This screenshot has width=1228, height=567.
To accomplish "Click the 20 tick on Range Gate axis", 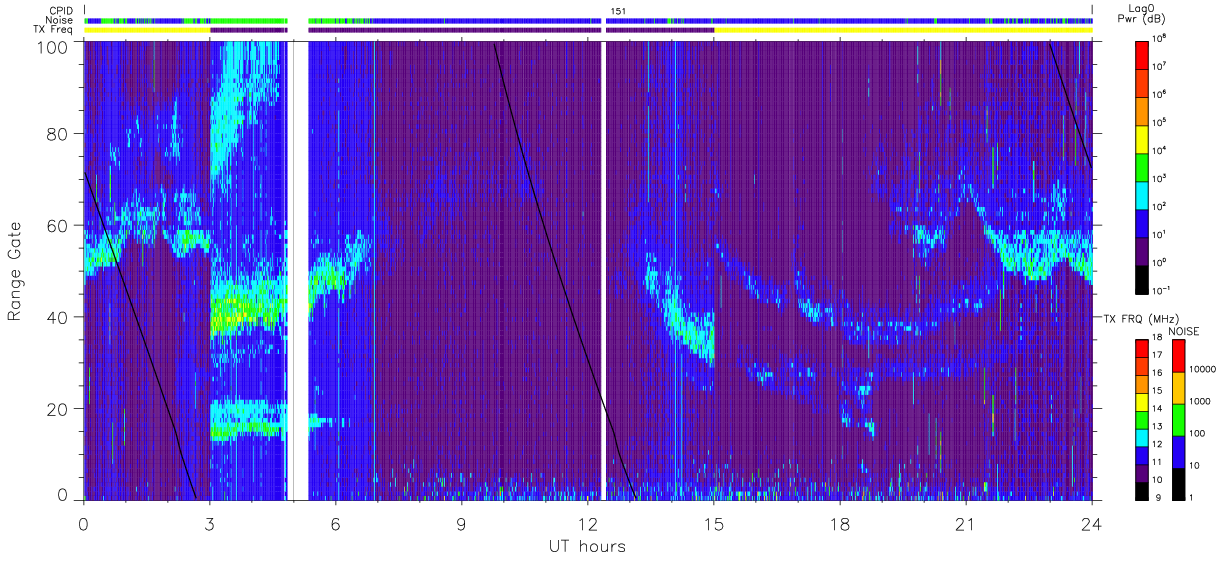I will pos(59,408).
